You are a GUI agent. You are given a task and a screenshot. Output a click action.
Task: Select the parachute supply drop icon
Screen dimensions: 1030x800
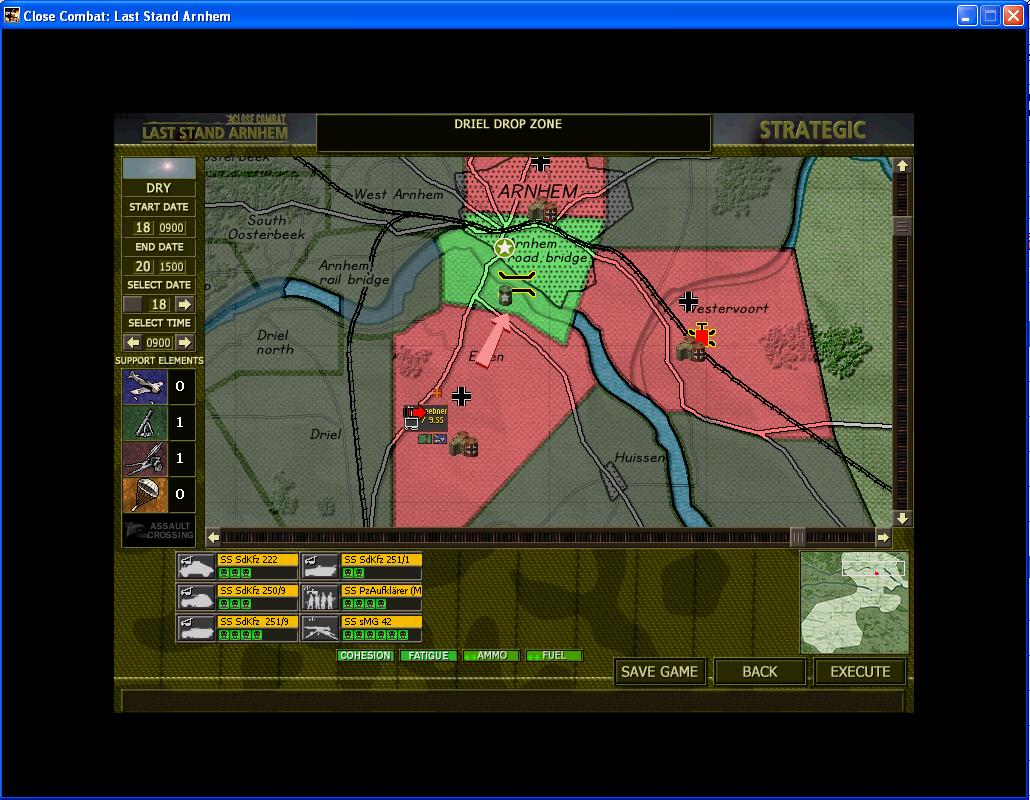click(145, 495)
